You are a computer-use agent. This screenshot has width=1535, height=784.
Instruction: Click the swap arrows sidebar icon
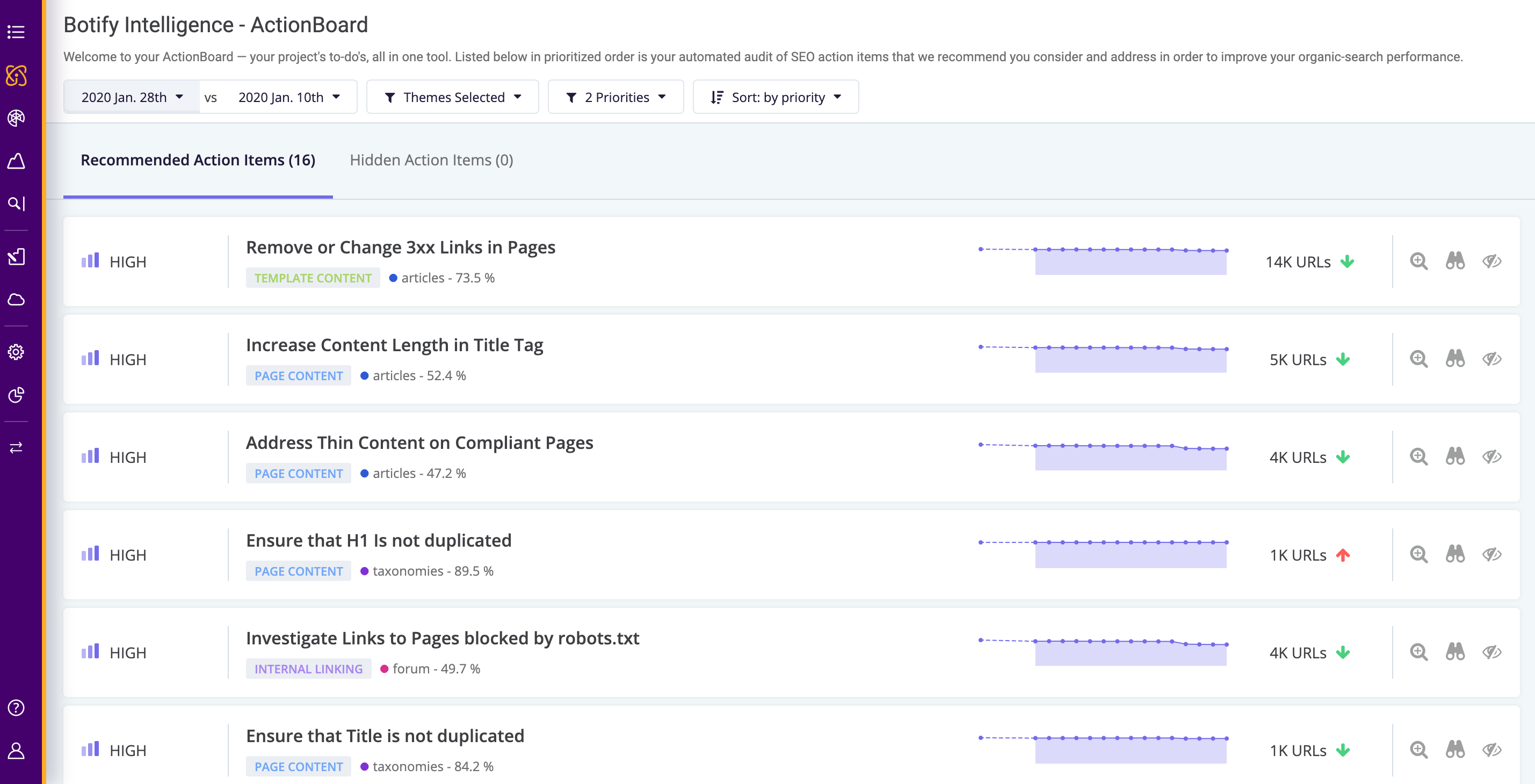point(16,447)
